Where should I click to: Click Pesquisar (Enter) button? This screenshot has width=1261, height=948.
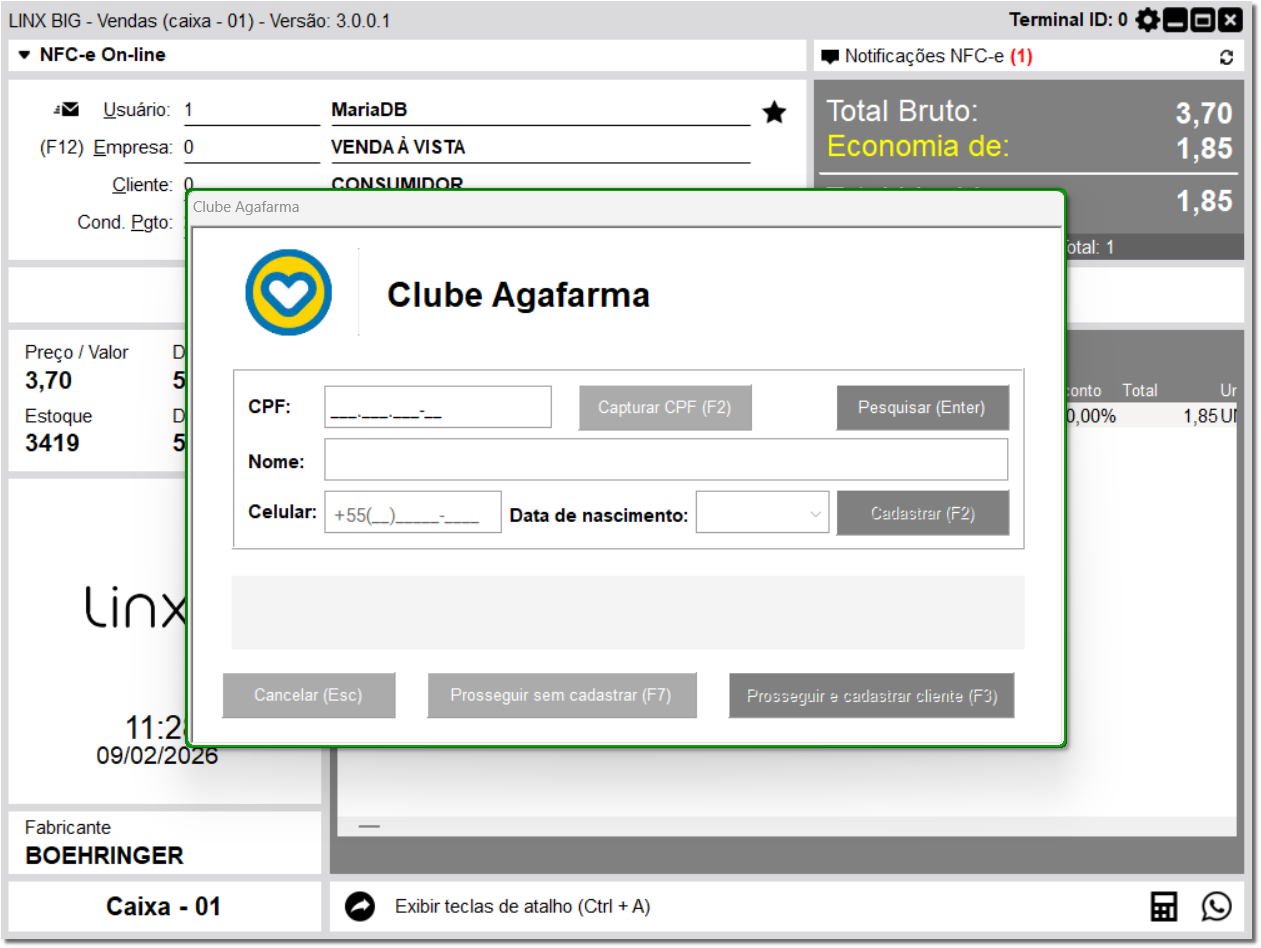tap(922, 408)
